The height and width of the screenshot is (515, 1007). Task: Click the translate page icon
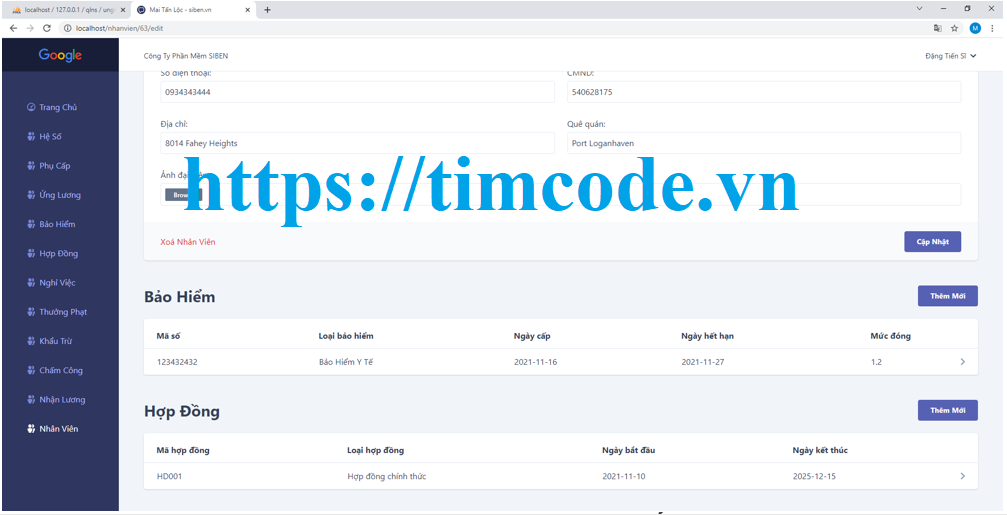tap(938, 28)
